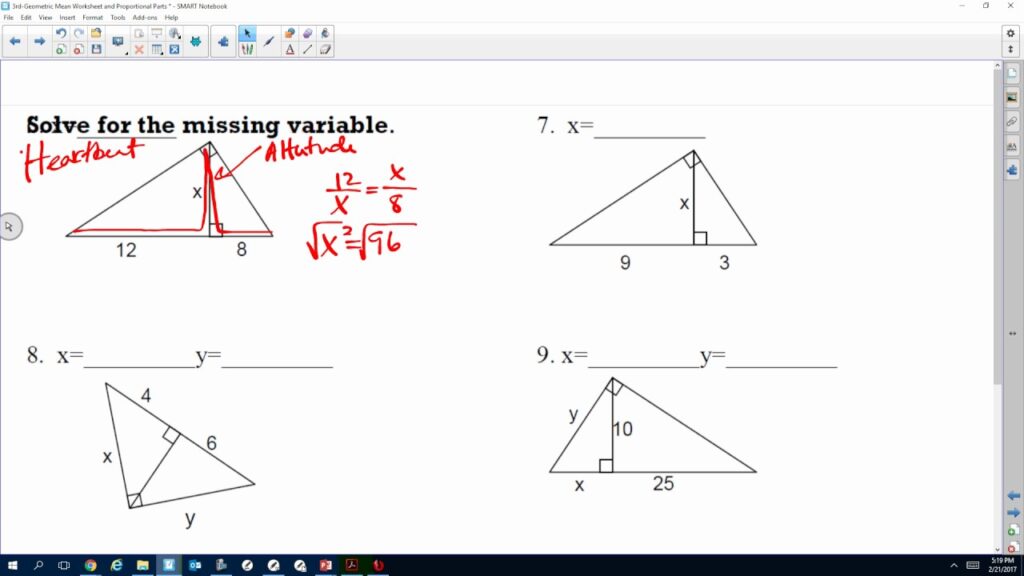Add a page using the sidebar green plus icon

click(x=1013, y=530)
